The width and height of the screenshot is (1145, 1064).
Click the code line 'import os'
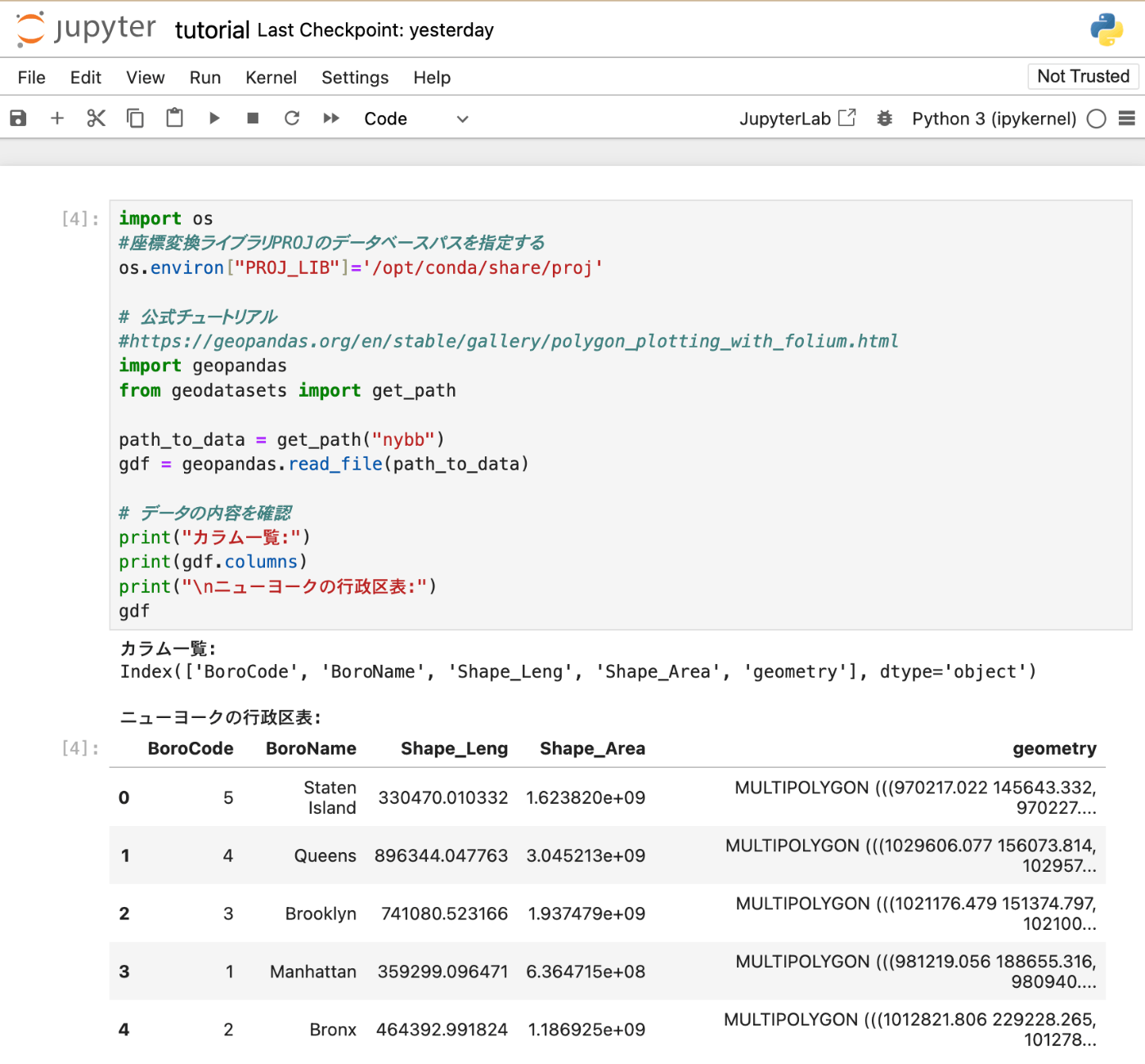click(x=166, y=218)
